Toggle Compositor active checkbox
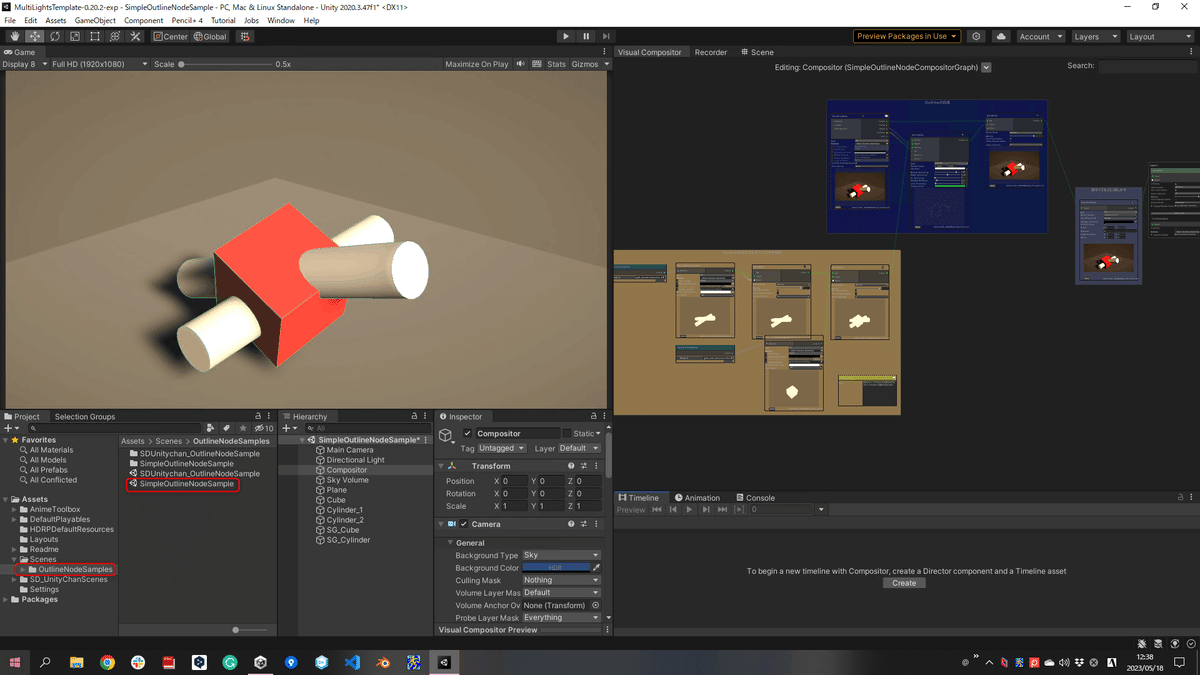This screenshot has height=675, width=1200. click(x=467, y=434)
